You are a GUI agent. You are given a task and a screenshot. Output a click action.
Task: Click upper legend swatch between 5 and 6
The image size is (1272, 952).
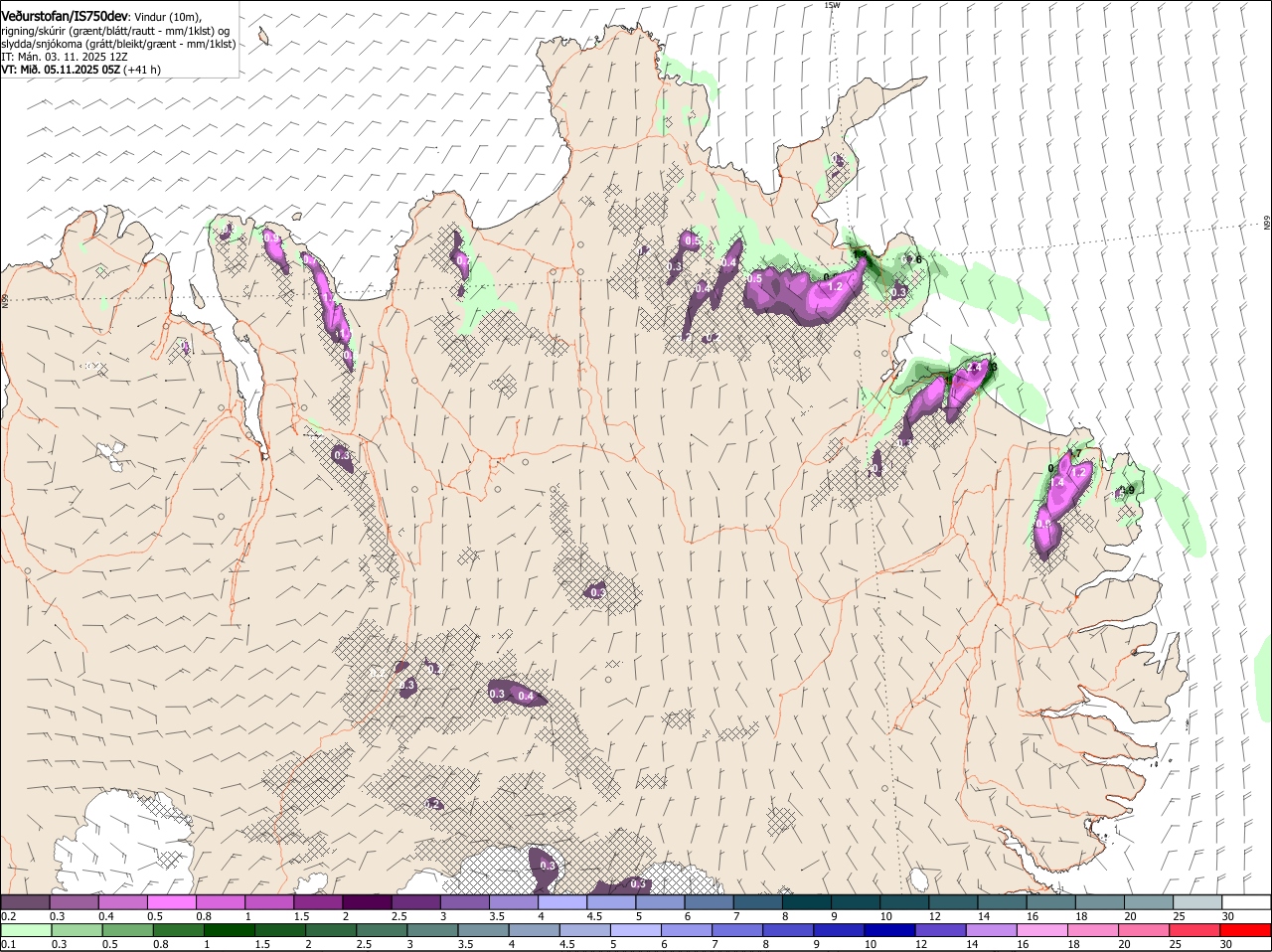tap(659, 901)
